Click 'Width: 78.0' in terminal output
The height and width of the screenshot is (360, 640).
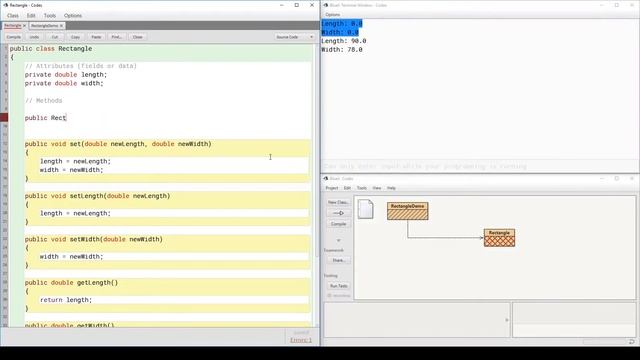pyautogui.click(x=342, y=50)
